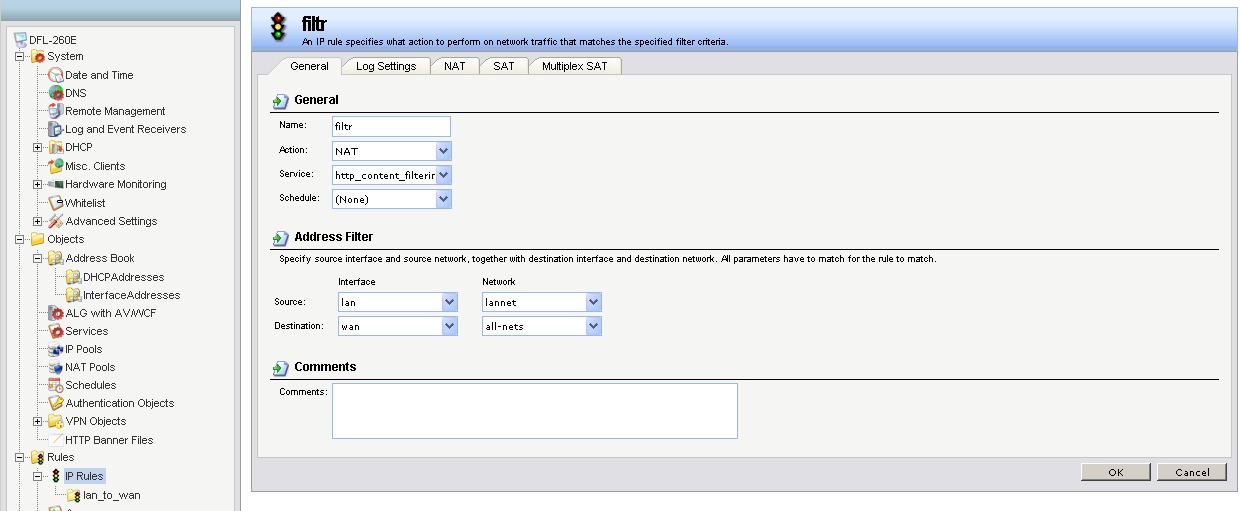
Task: Expand the Hardware Monitoring node
Action: 38,185
